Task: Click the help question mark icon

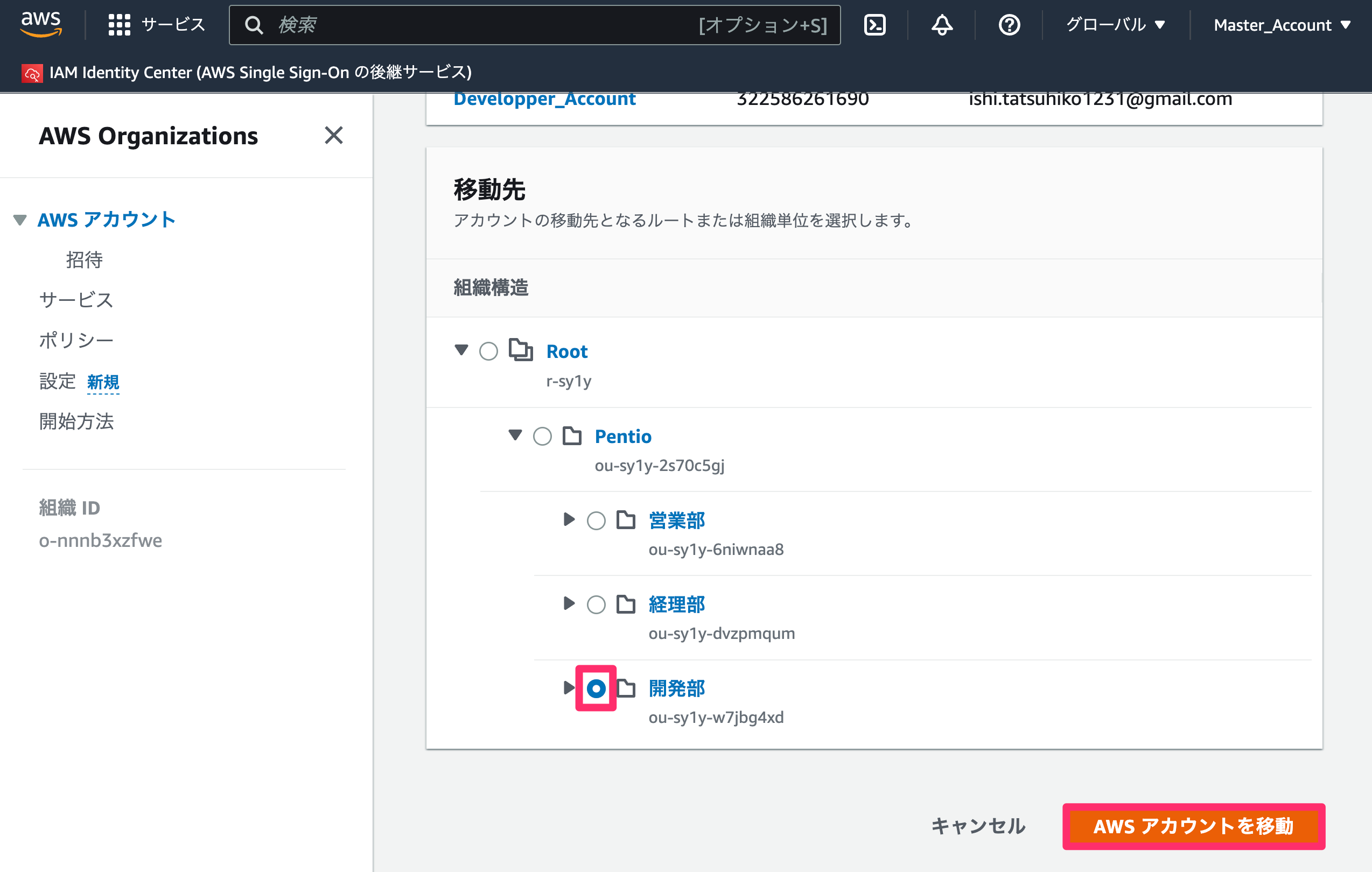Action: coord(1009,24)
